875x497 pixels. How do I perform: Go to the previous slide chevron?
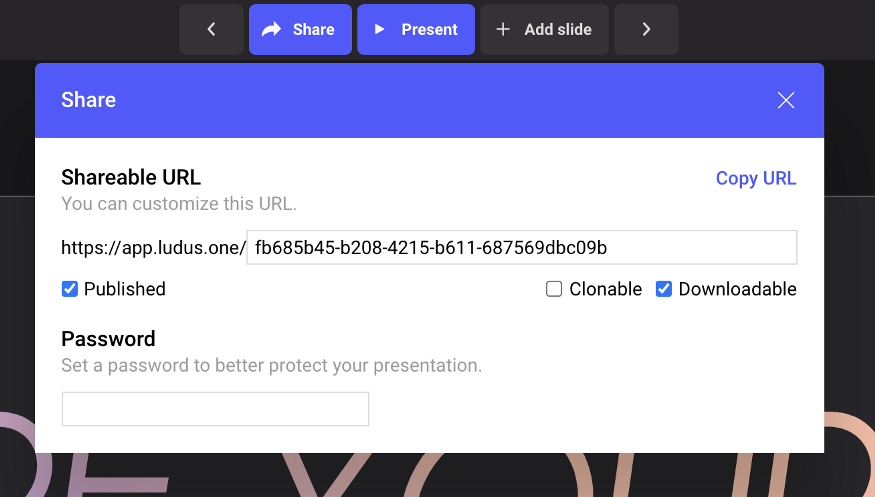click(211, 30)
